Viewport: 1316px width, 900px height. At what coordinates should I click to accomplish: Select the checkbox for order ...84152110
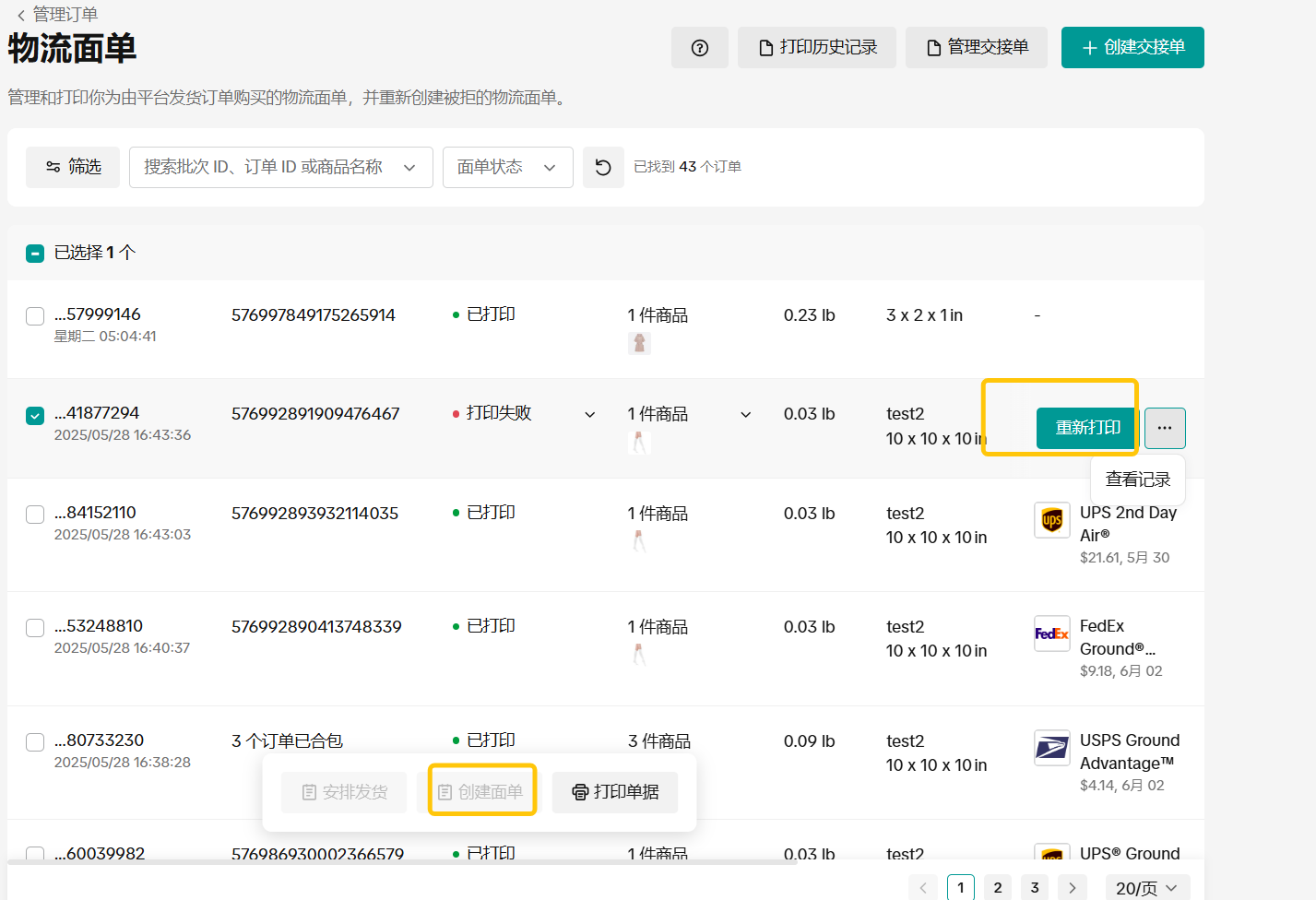(x=35, y=515)
